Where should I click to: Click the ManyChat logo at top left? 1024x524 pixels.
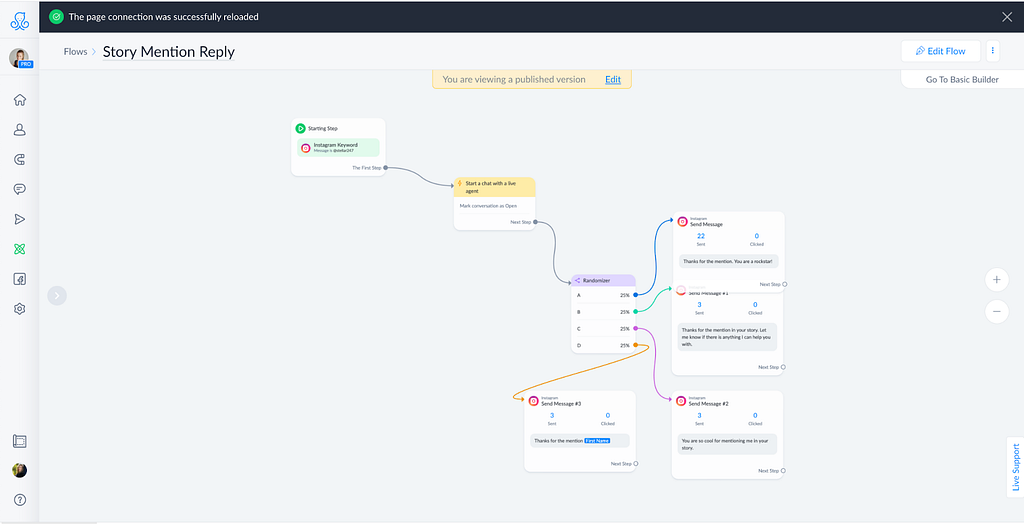pyautogui.click(x=20, y=22)
